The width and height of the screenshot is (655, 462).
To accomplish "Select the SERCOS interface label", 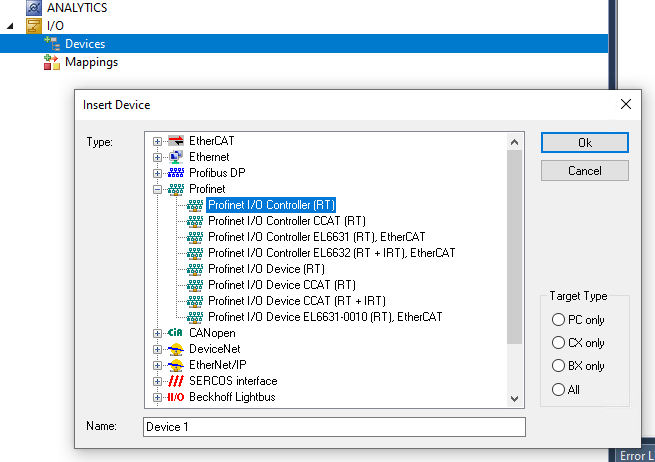I will [233, 381].
